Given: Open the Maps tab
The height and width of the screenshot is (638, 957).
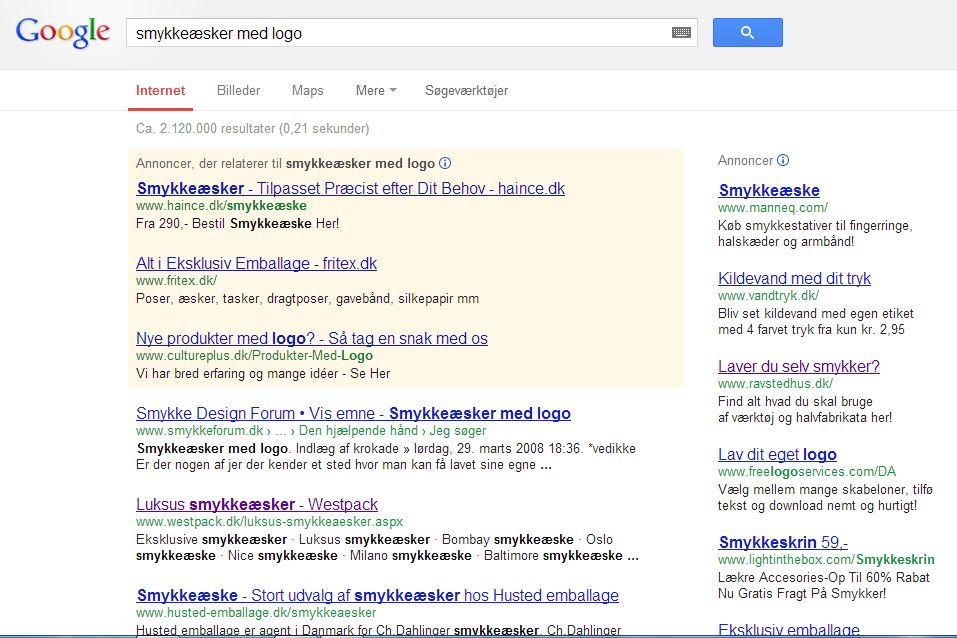Looking at the screenshot, I should click(x=308, y=90).
